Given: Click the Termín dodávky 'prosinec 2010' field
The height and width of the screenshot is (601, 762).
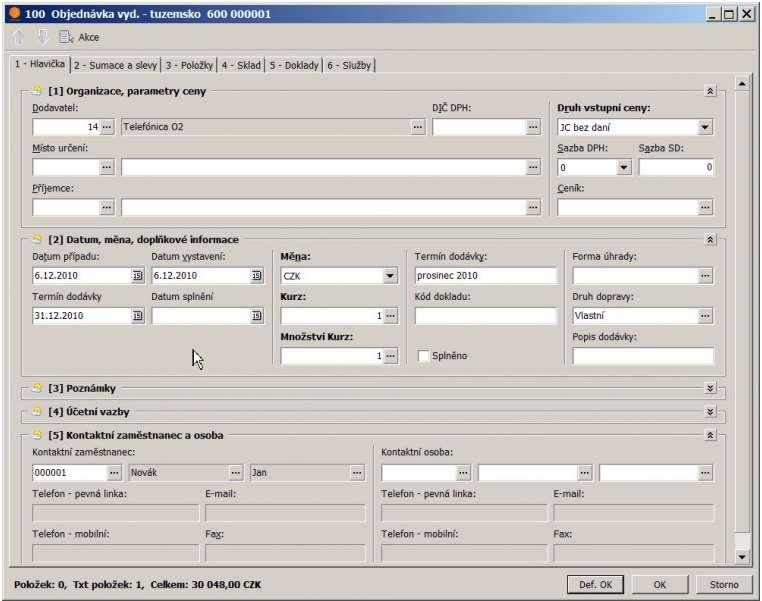Looking at the screenshot, I should coord(485,276).
